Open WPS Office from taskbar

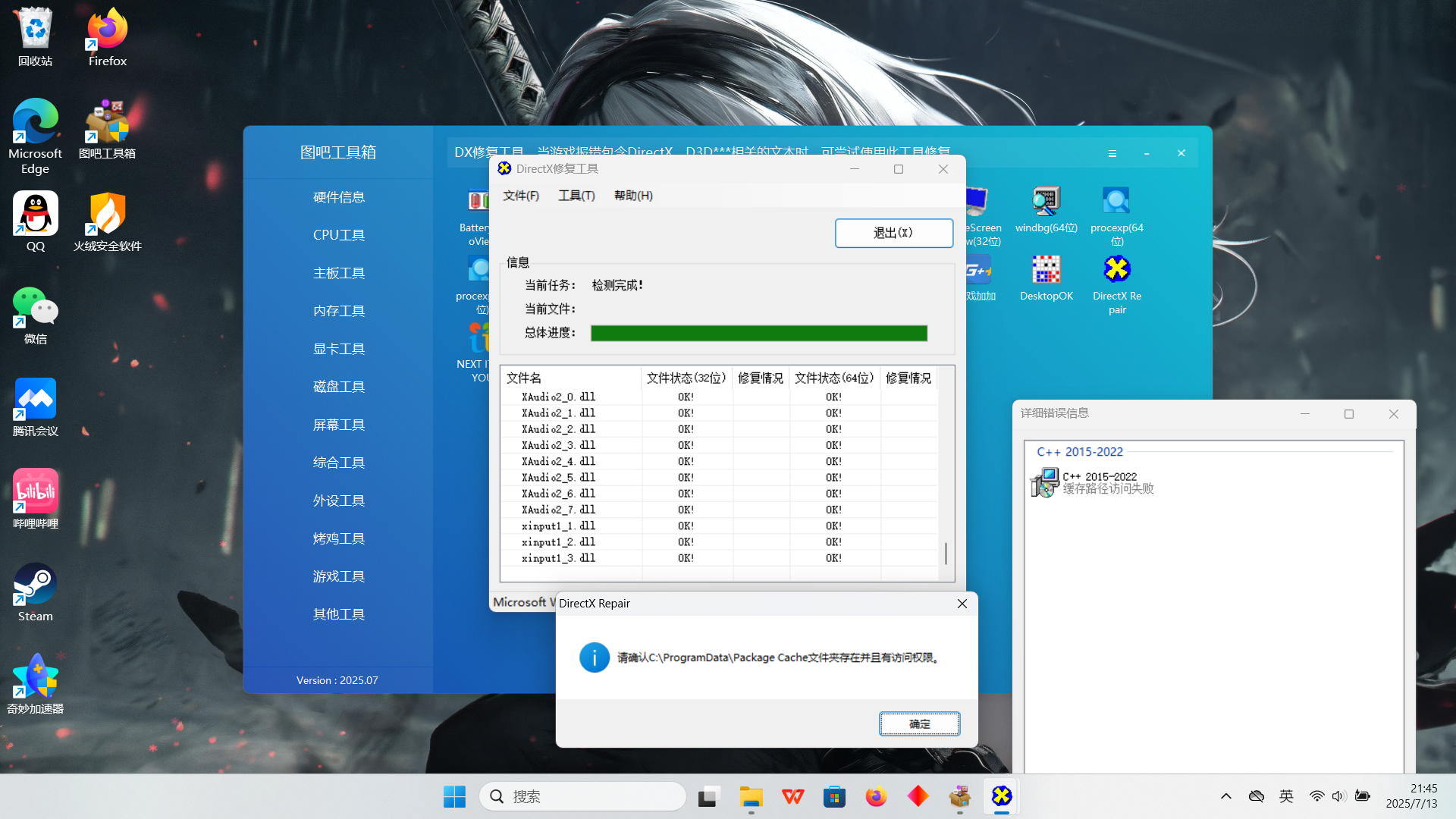793,796
